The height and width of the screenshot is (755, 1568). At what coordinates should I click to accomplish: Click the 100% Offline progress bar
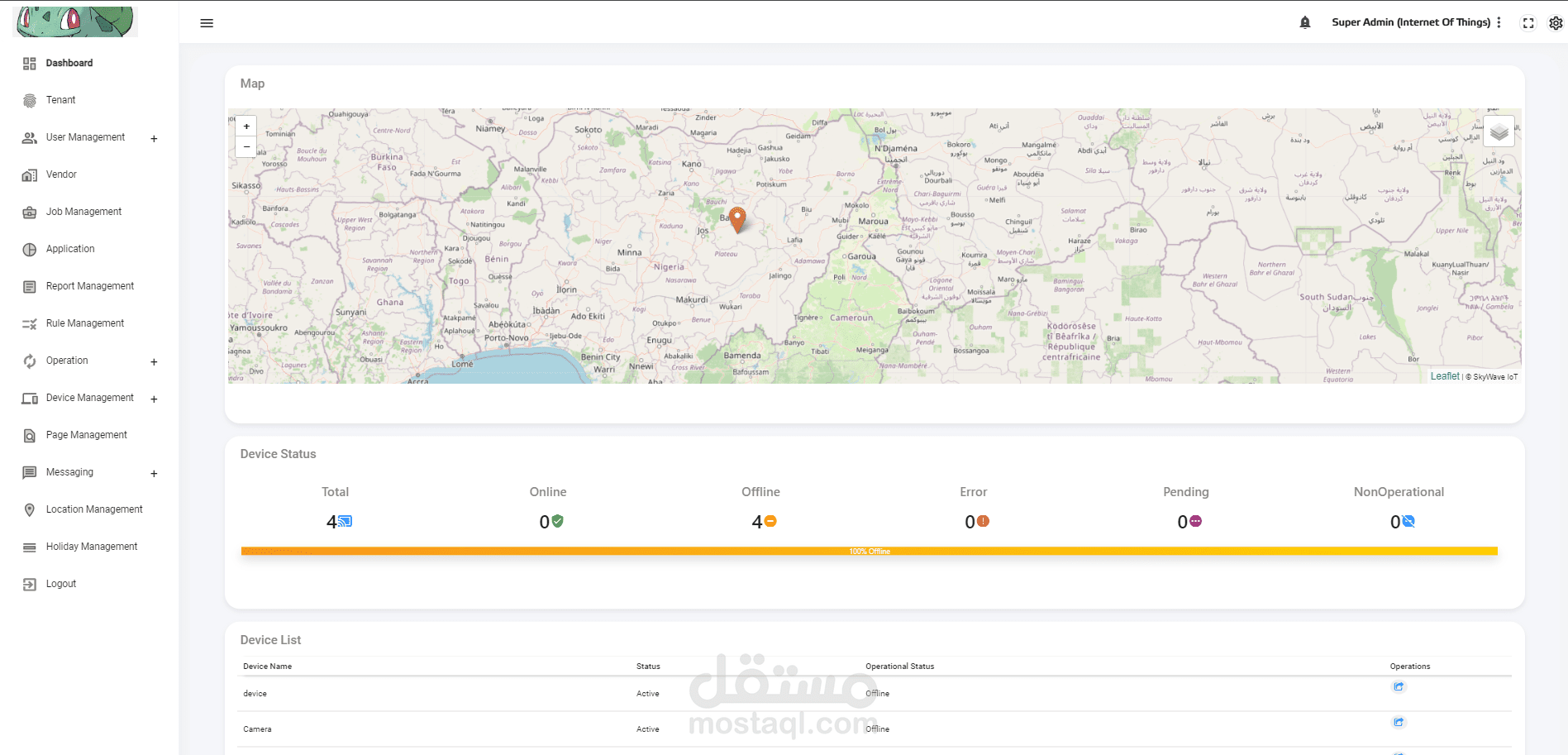tap(870, 551)
